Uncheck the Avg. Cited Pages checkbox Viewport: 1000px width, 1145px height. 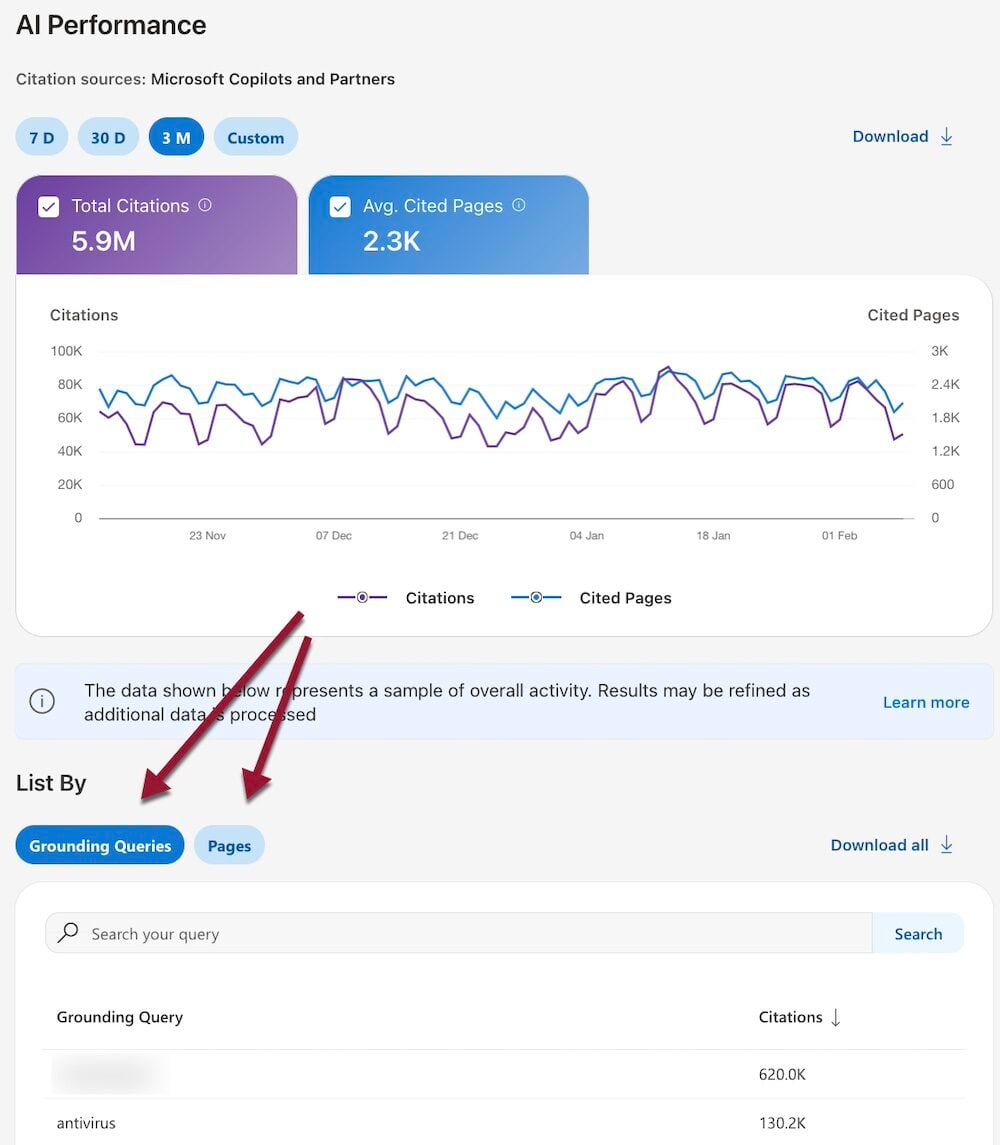click(340, 206)
